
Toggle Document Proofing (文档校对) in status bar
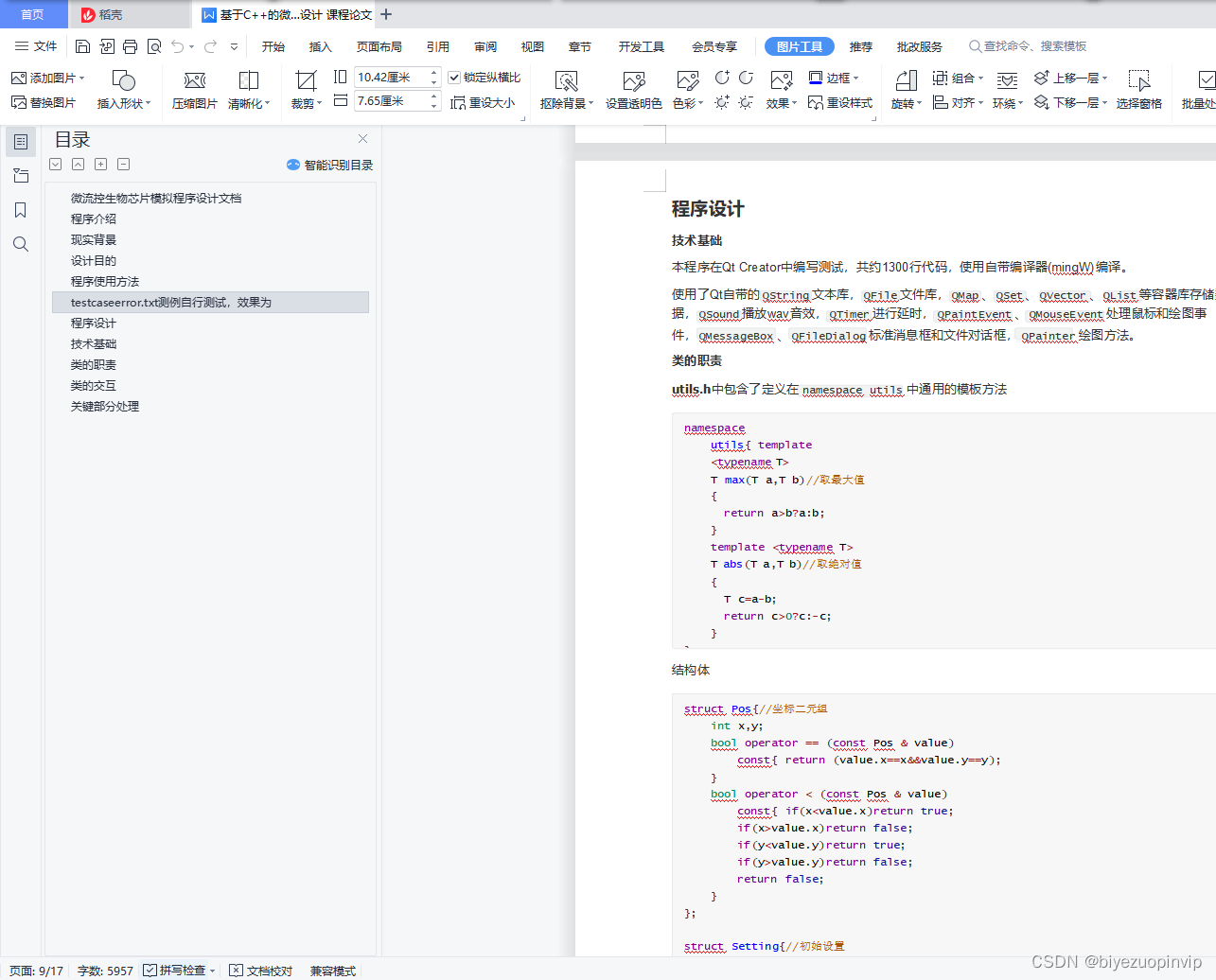pos(261,971)
